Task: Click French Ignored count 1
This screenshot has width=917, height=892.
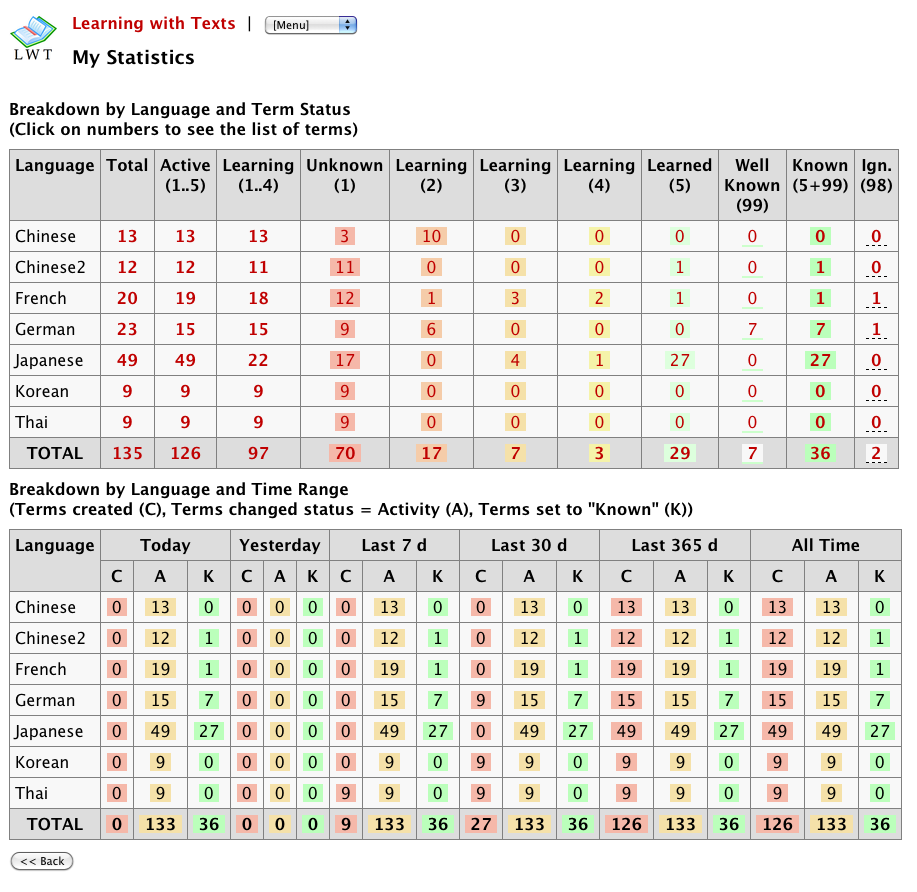Action: pyautogui.click(x=876, y=299)
